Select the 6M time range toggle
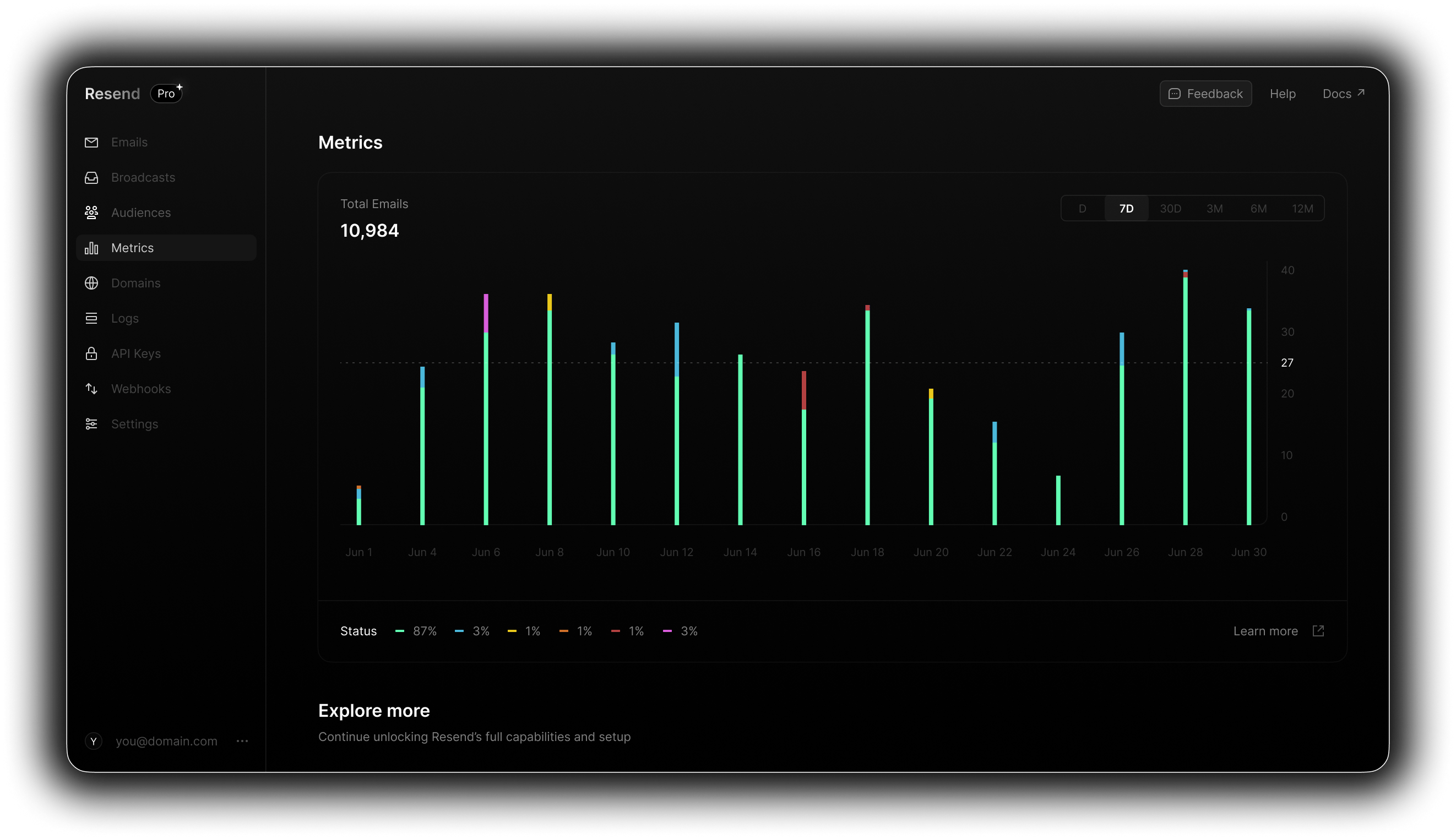 1257,208
